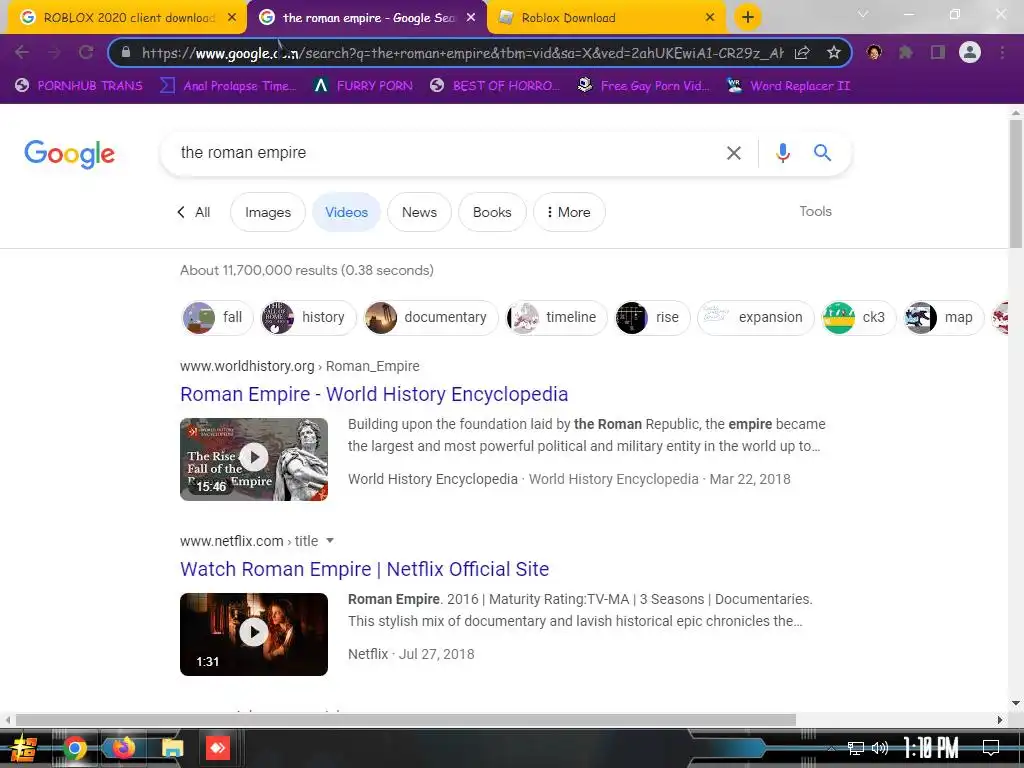Screen dimensions: 1024x768
Task: Open the Chrome side panel icon
Action: (938, 52)
